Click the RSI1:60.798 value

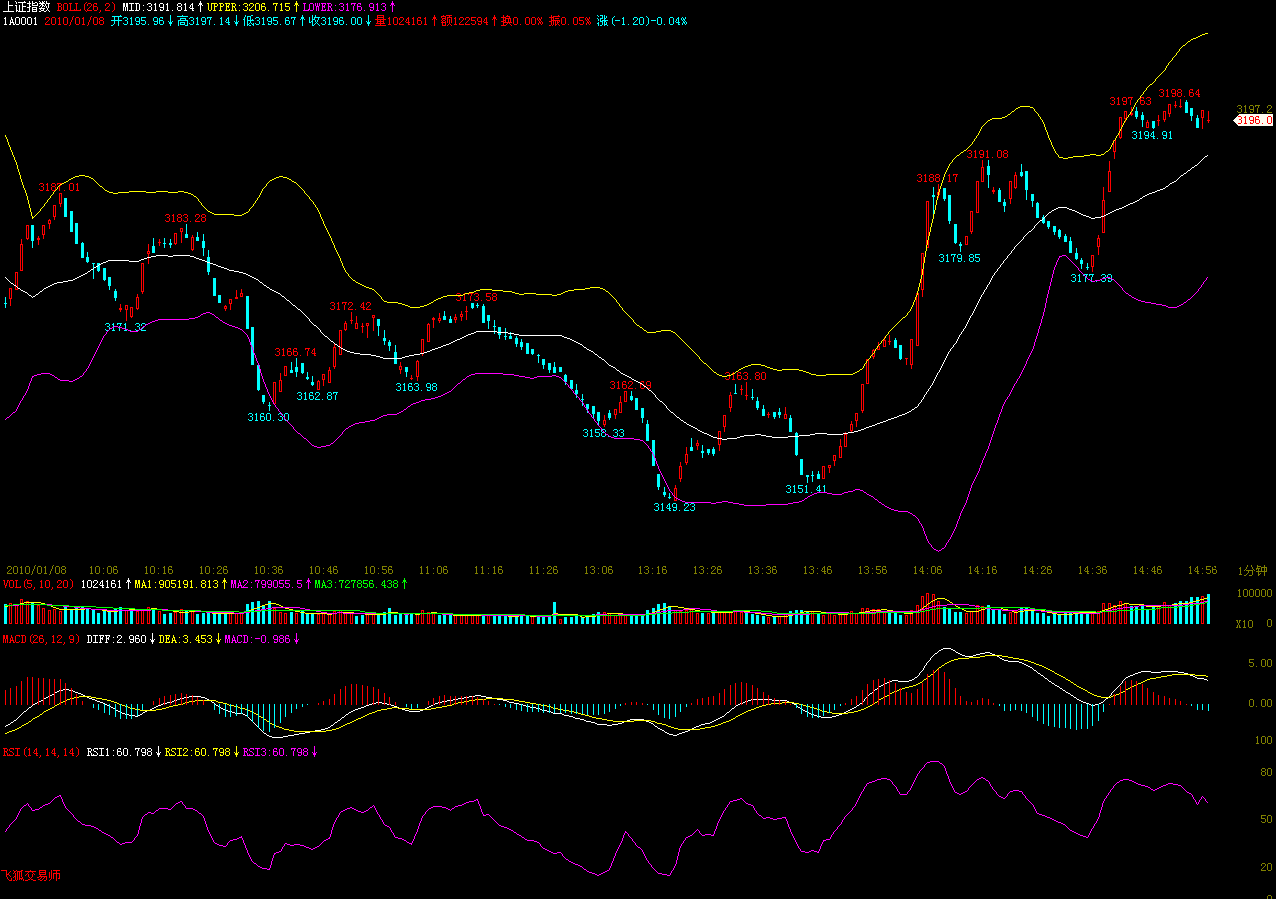tap(119, 751)
